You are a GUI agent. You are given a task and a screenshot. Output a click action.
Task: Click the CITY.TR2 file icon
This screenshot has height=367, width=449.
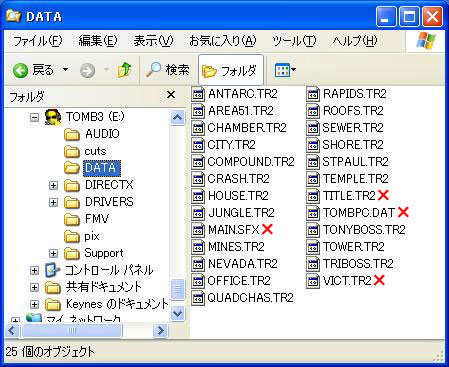coord(198,145)
